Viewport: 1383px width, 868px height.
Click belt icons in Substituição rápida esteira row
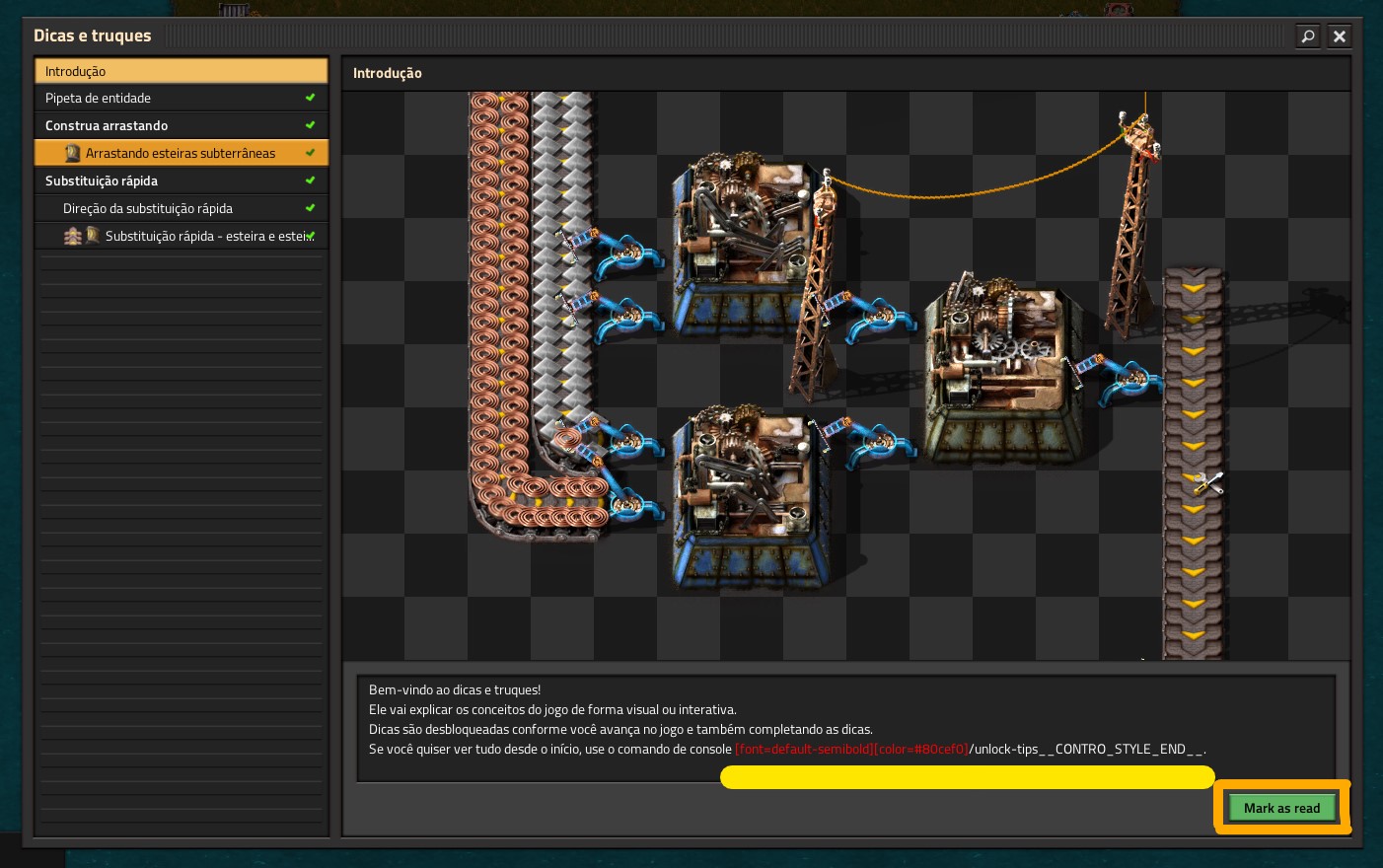[82, 236]
